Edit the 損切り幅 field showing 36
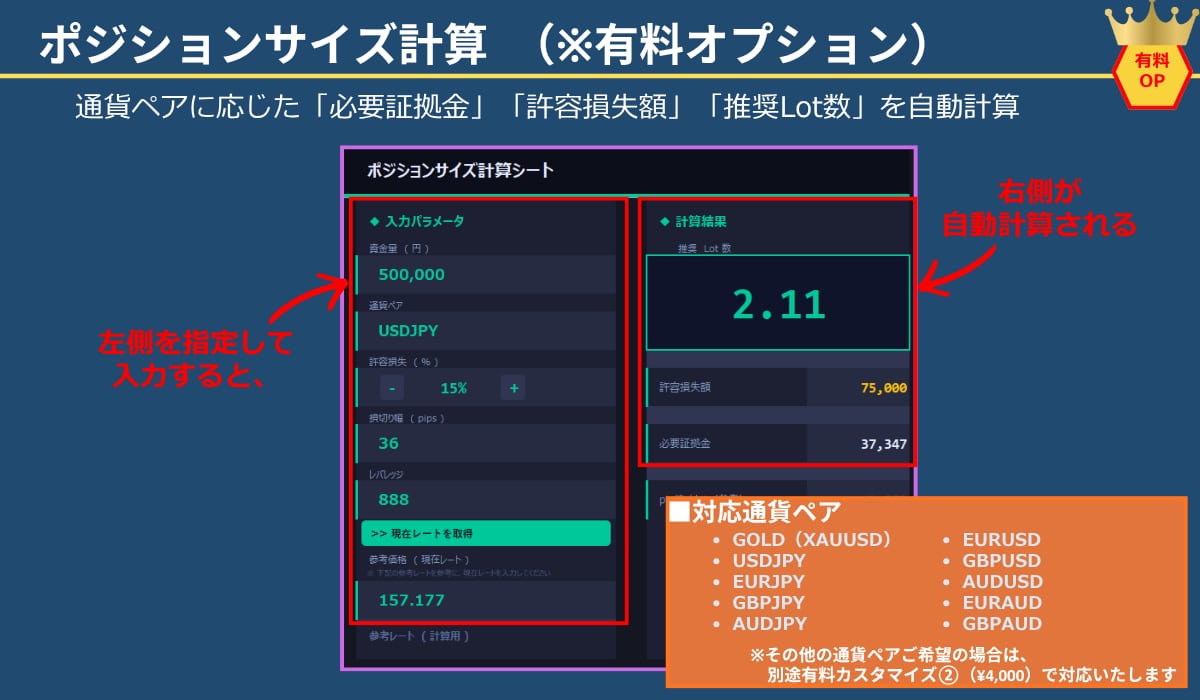Screen dimensions: 1200x700 tap(486, 443)
